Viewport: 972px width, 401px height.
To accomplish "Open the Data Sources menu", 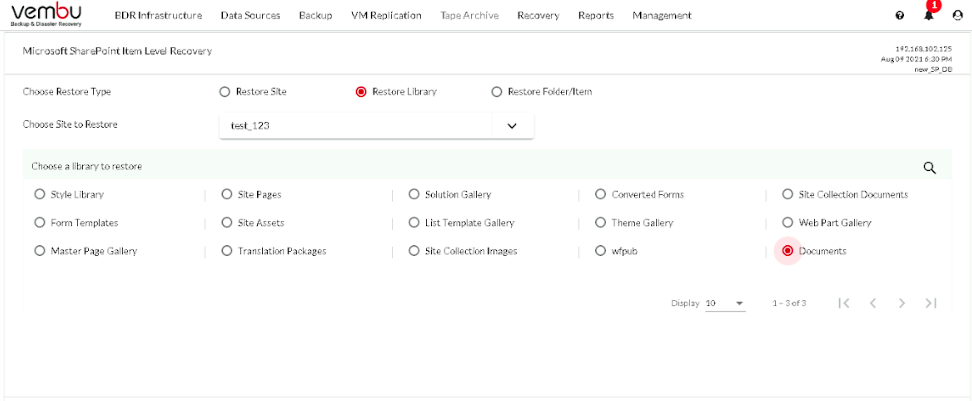I will (250, 15).
